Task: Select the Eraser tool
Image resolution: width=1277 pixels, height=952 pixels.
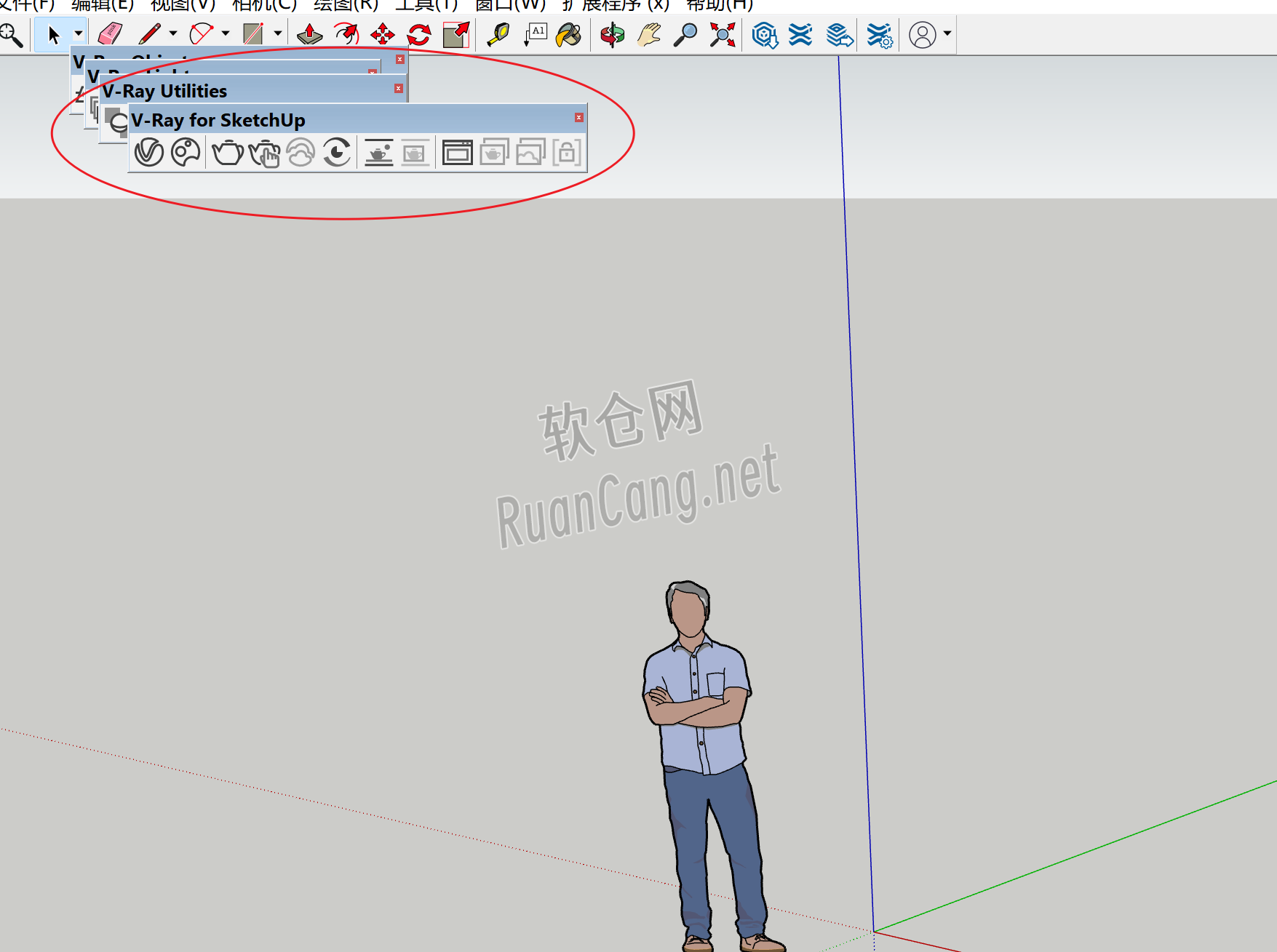Action: pos(109,33)
